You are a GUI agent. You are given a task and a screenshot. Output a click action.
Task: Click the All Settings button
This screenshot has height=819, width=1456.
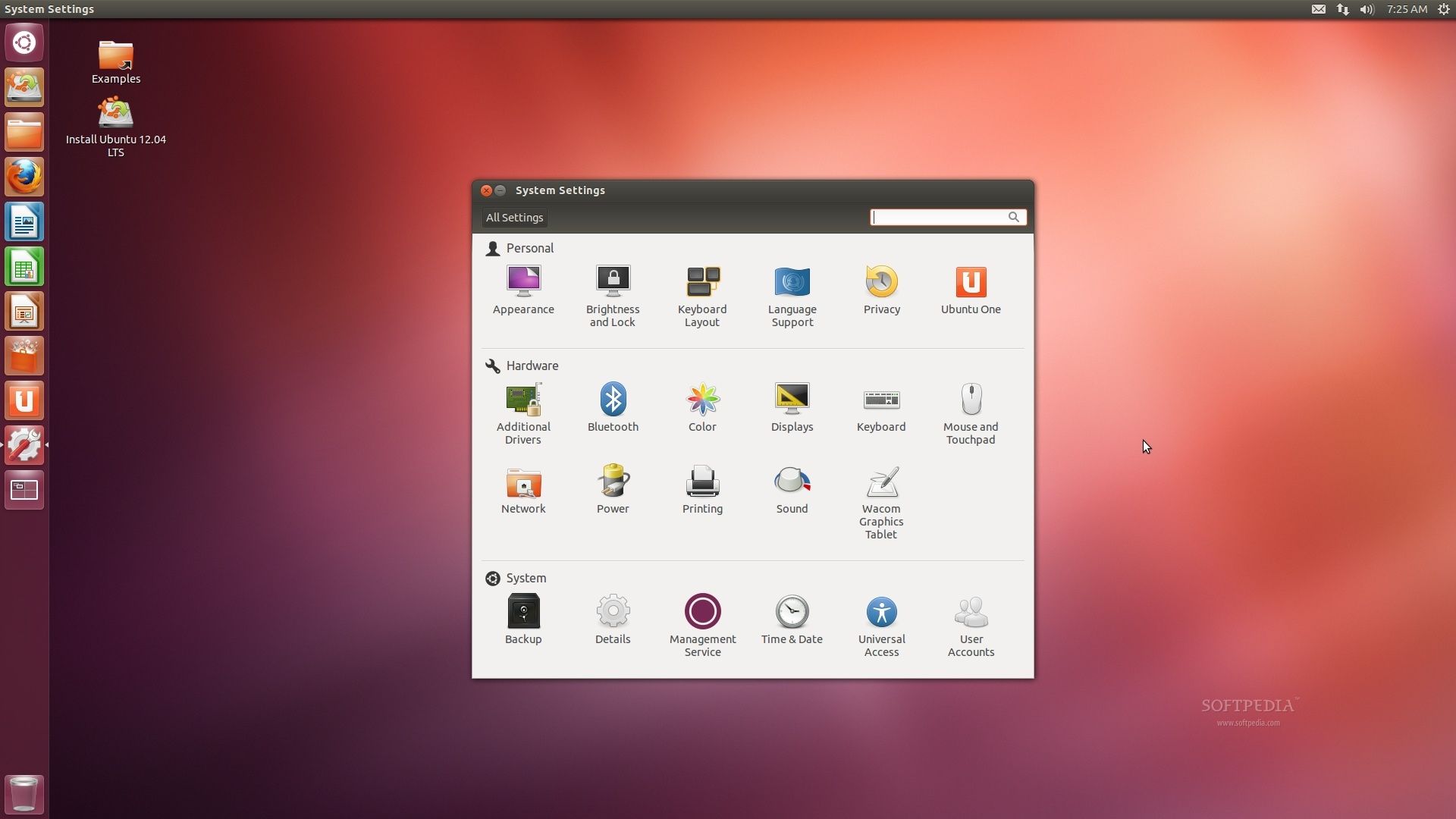[514, 217]
